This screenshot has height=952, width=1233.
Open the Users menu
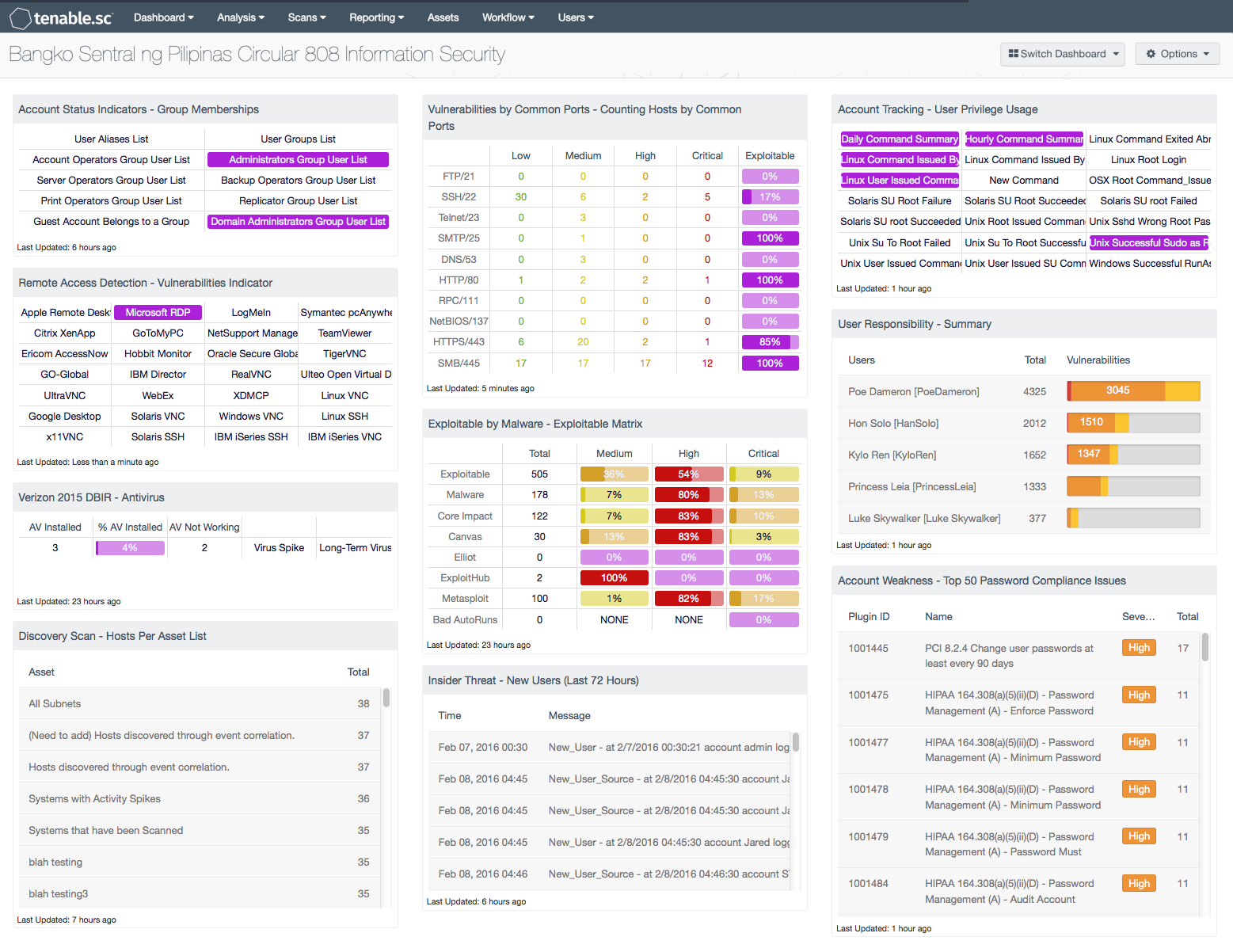point(576,17)
